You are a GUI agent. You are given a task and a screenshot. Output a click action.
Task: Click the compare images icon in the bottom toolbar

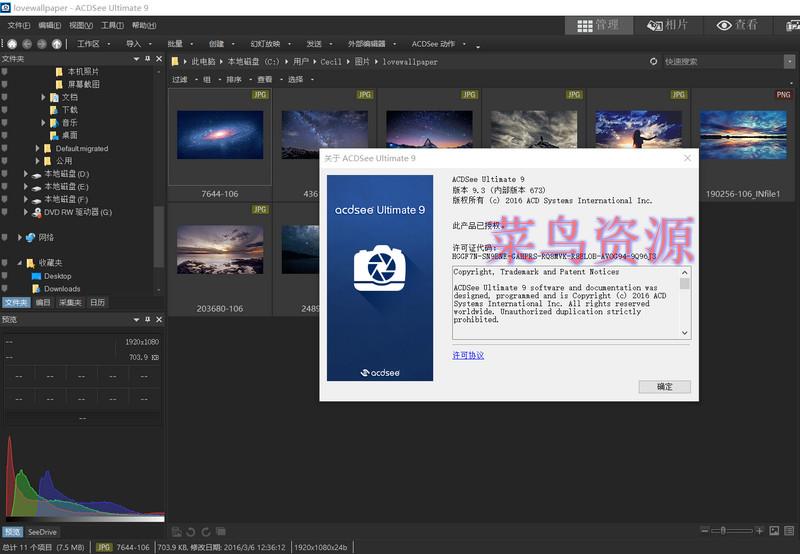(x=221, y=532)
